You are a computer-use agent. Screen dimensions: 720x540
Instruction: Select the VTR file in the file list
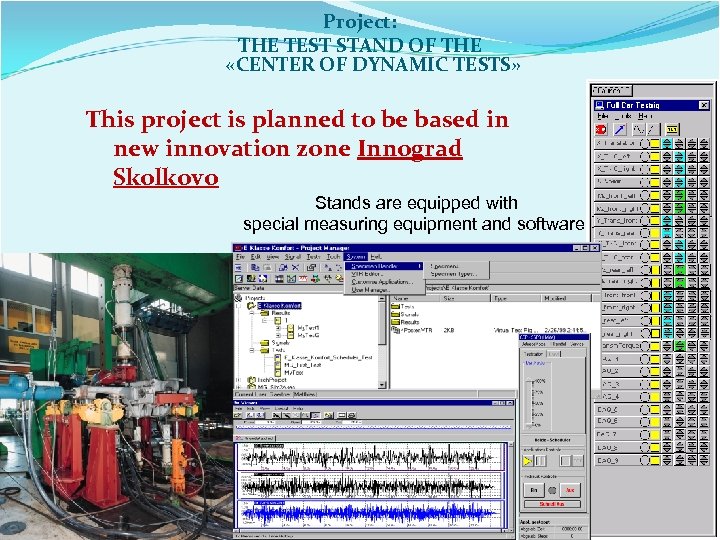412,330
